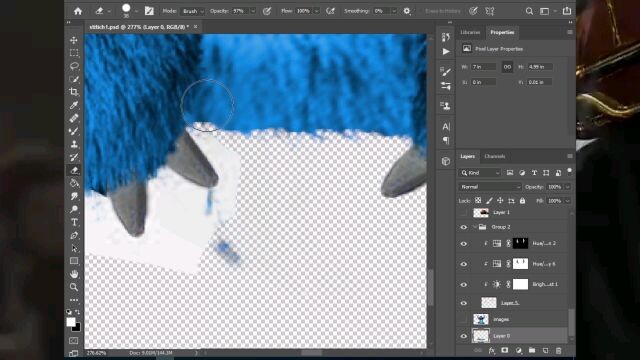Create a new group folder icon

[532, 351]
